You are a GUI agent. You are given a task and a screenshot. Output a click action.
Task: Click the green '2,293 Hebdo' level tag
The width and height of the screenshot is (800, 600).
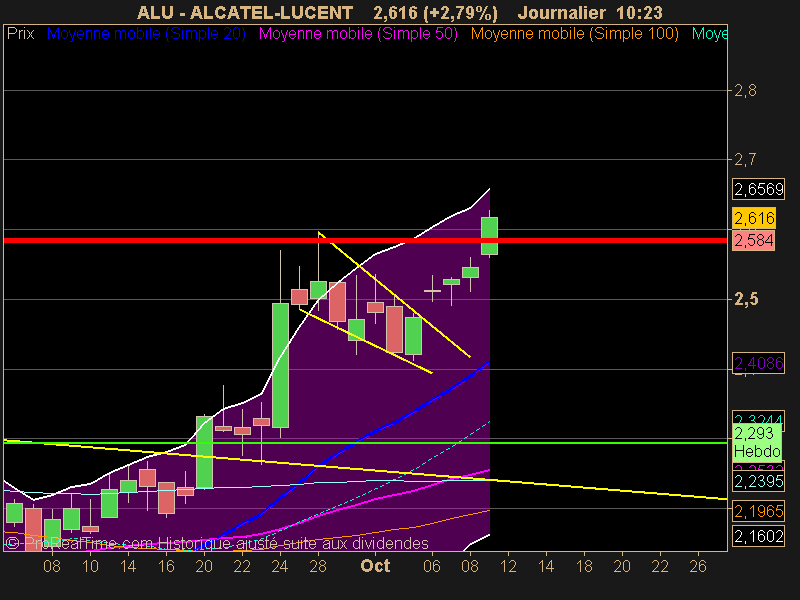pyautogui.click(x=757, y=442)
